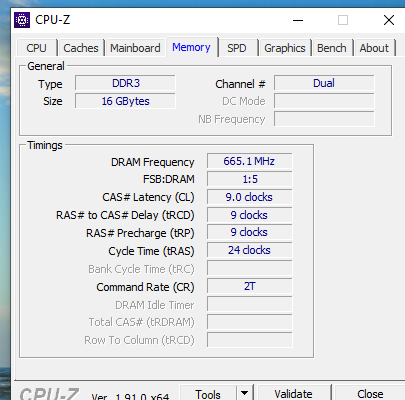Click the RAS# Precharge value 9 clocks
The image size is (405, 400).
click(x=249, y=232)
